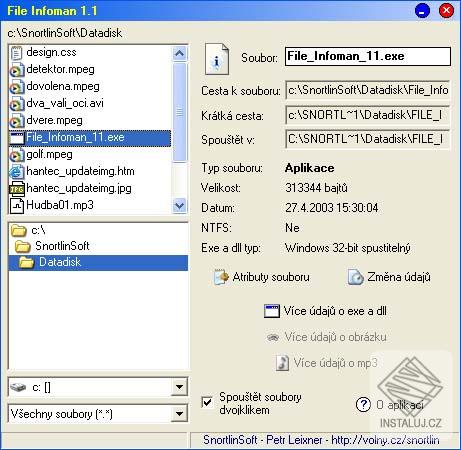Screen dimensions: 461x450
Task: Click the hantec_updateimg.htm browser icon
Action: 17,172
